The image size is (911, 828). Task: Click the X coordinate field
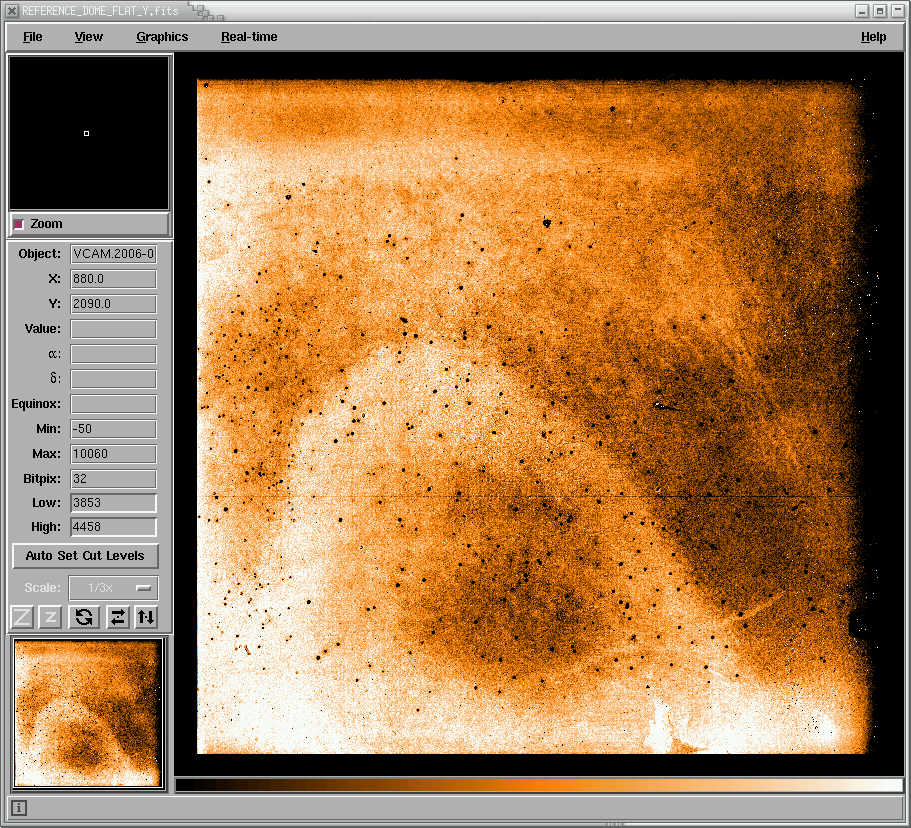coord(113,279)
